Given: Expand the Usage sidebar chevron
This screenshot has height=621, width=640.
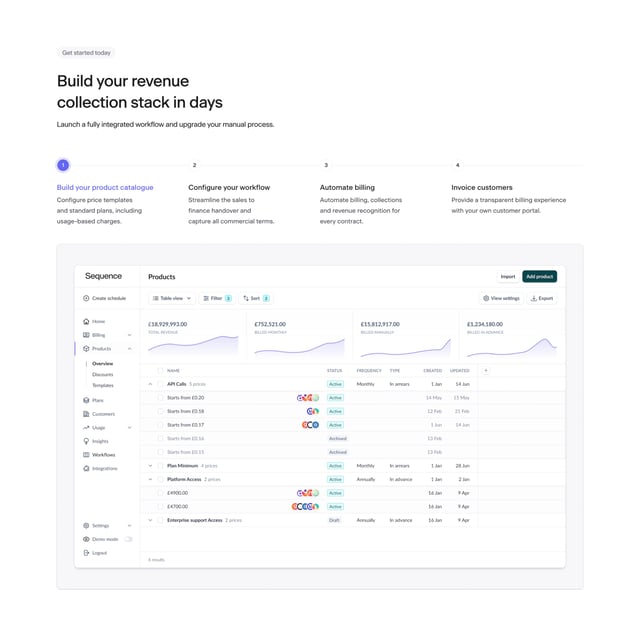Looking at the screenshot, I should click(x=129, y=428).
